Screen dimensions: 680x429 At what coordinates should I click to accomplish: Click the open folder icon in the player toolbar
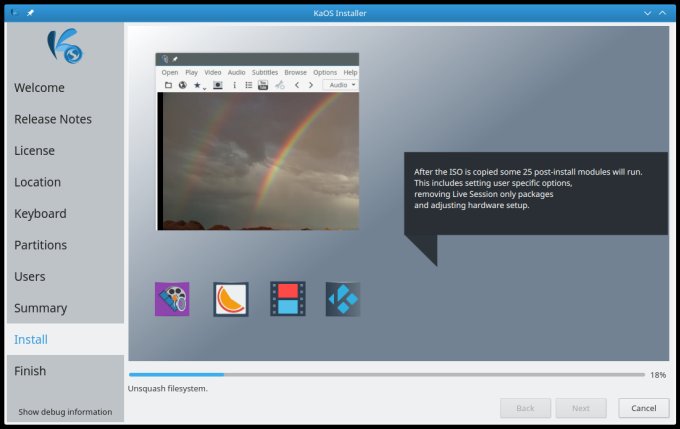(x=168, y=85)
